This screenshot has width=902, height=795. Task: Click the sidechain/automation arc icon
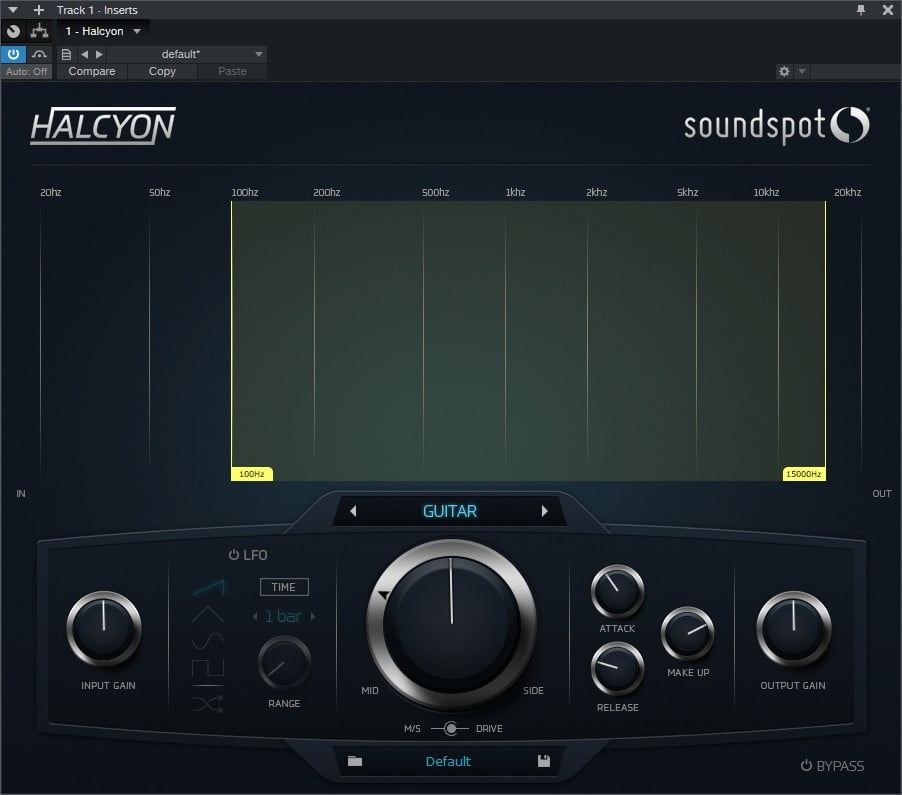39,54
